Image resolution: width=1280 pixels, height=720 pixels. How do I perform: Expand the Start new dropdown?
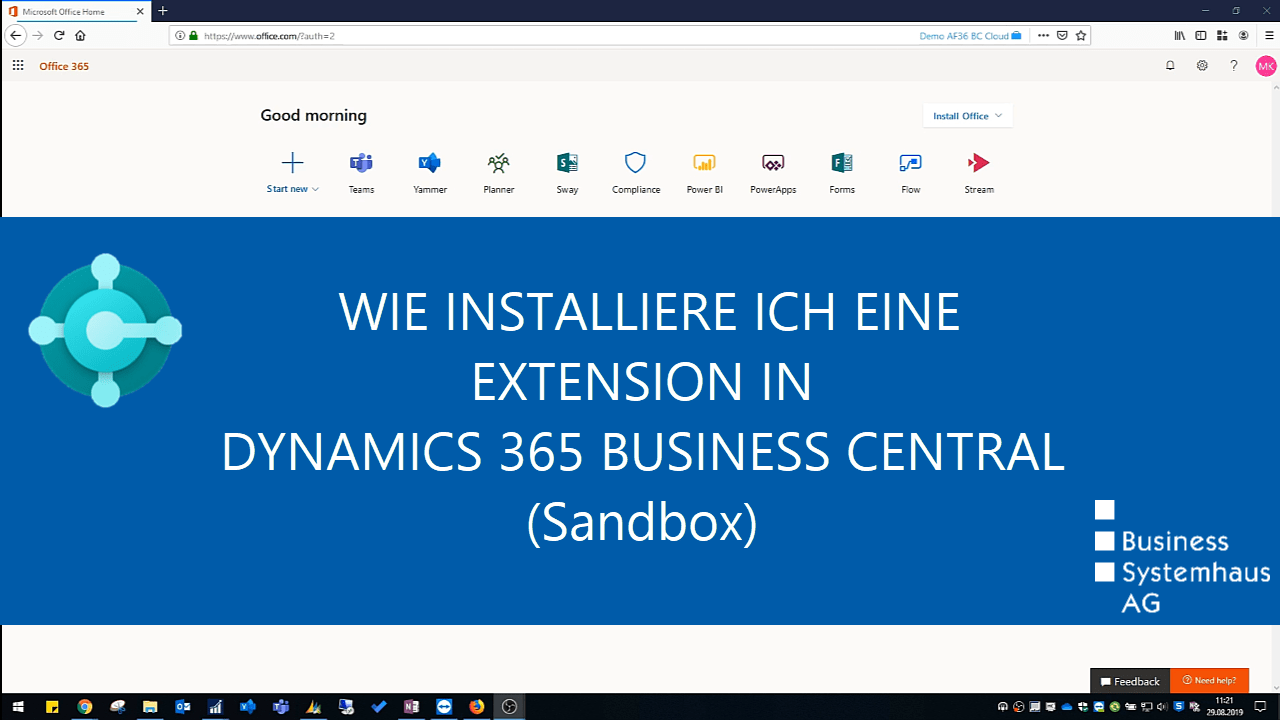[292, 188]
